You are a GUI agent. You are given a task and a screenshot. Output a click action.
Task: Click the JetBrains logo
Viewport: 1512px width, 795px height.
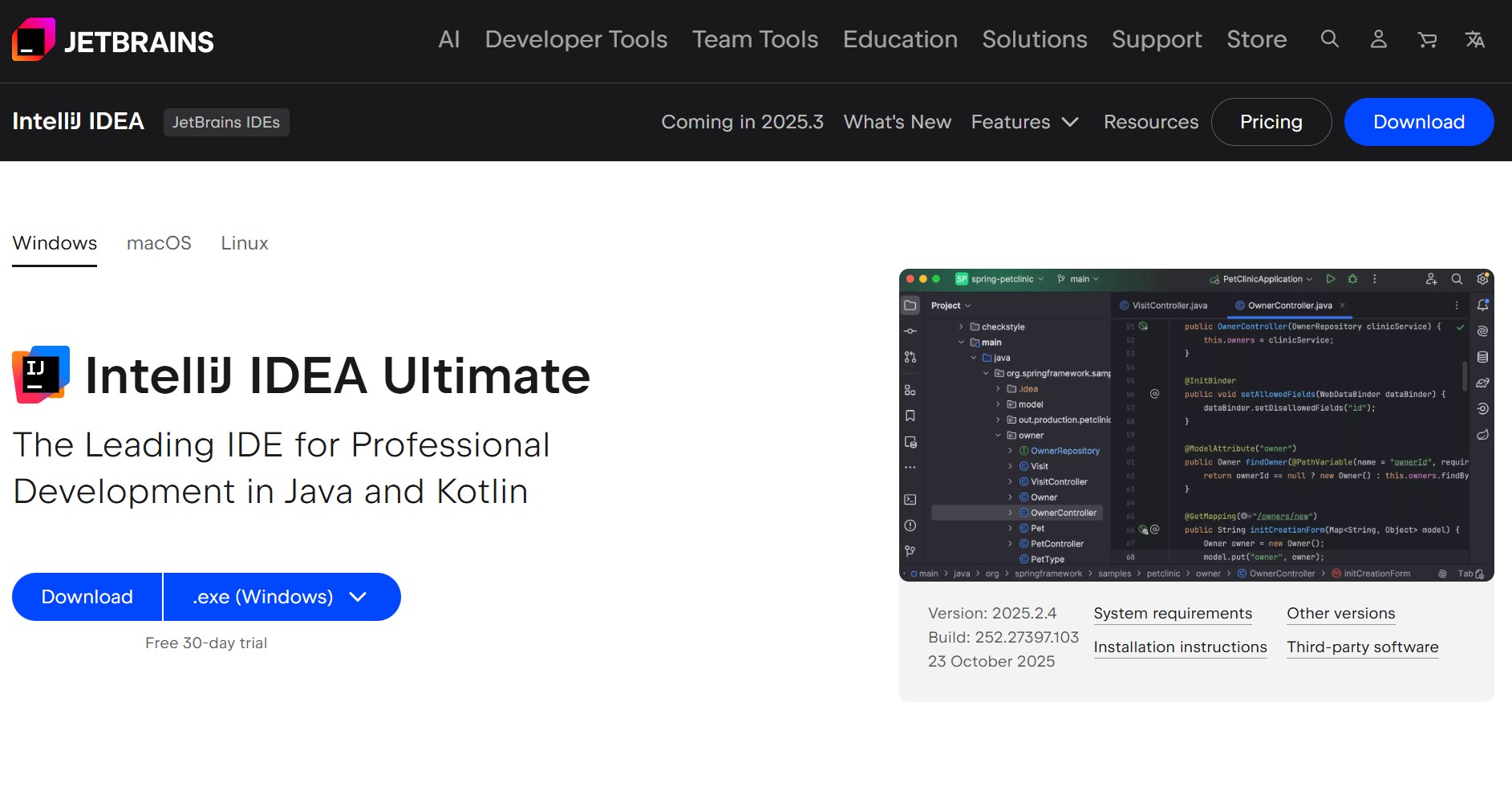113,40
